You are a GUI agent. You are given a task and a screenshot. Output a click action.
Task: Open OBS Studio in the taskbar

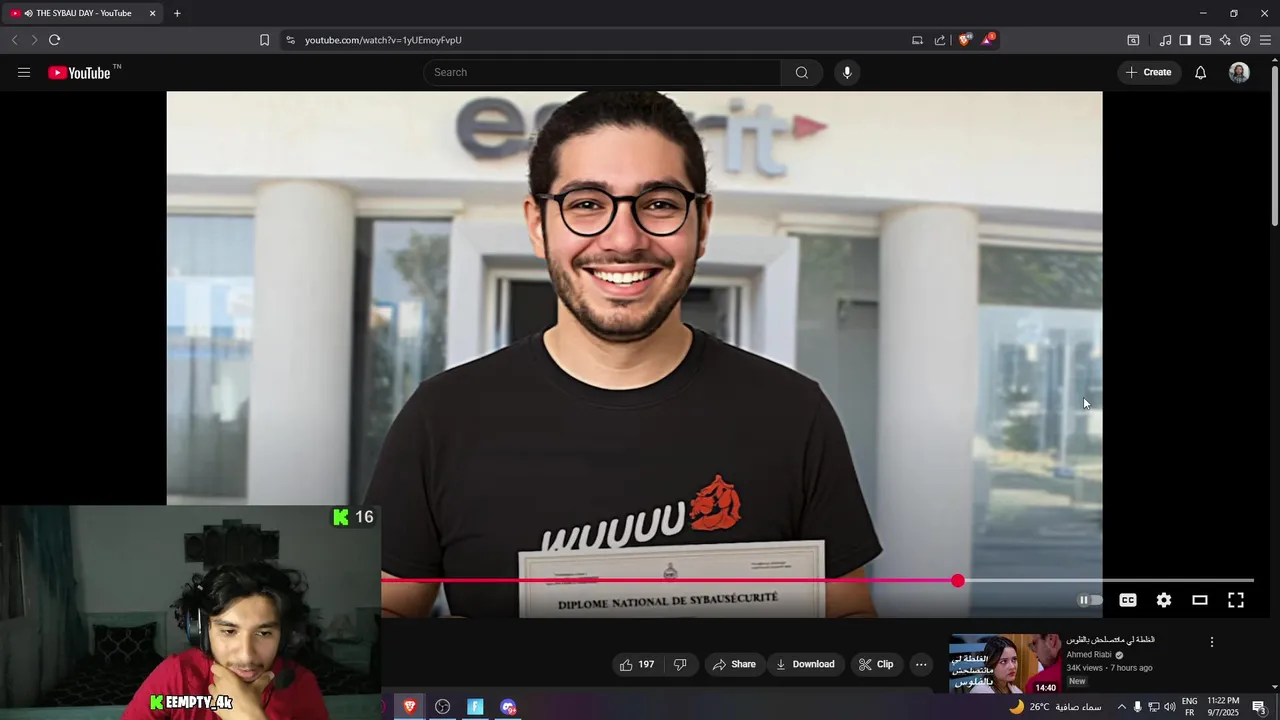(442, 707)
